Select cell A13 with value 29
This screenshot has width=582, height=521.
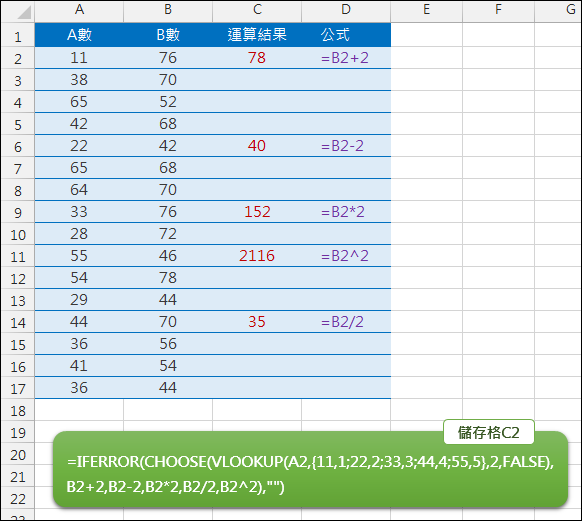(x=79, y=299)
